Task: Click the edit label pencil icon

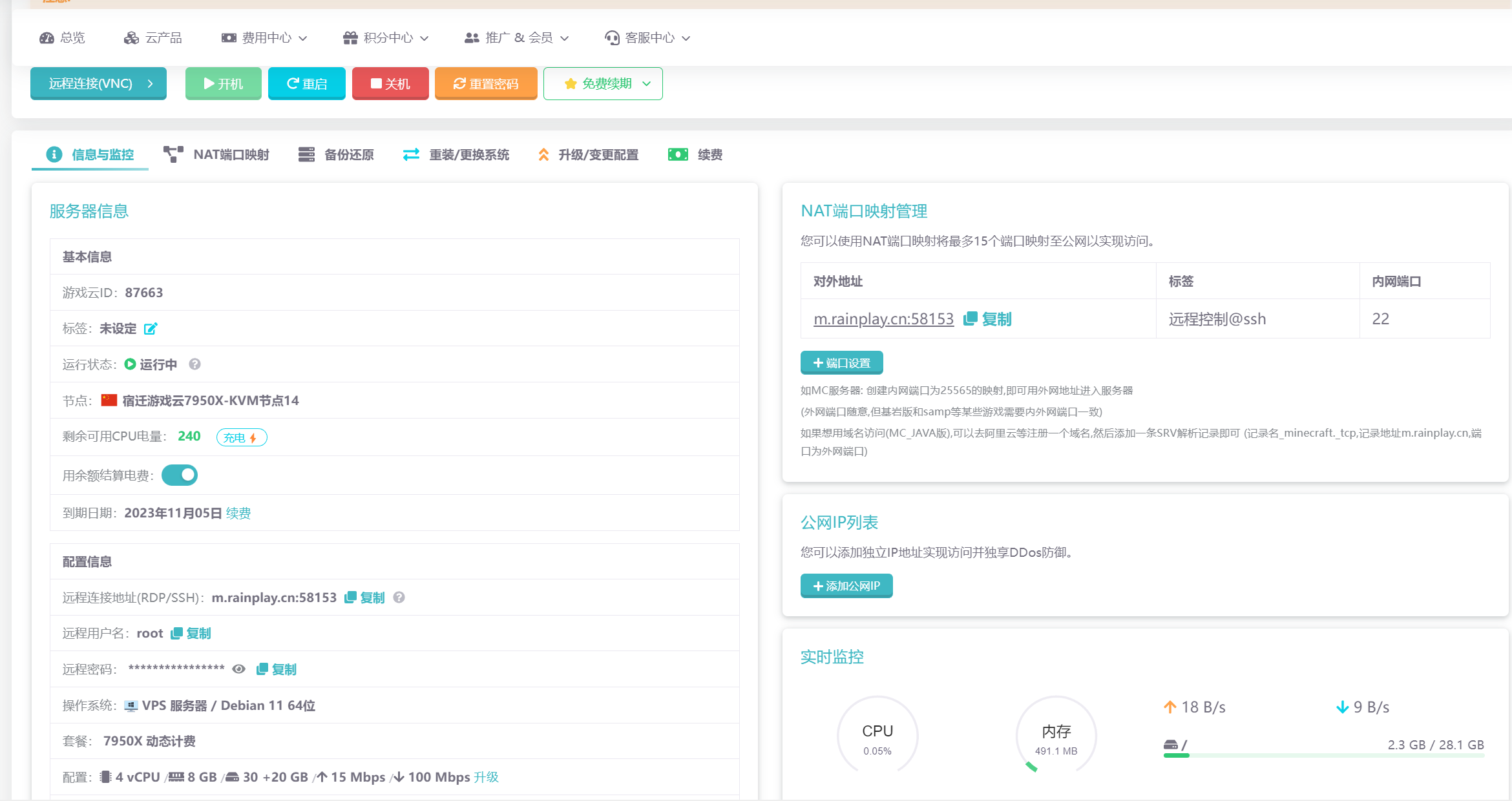Action: [151, 329]
